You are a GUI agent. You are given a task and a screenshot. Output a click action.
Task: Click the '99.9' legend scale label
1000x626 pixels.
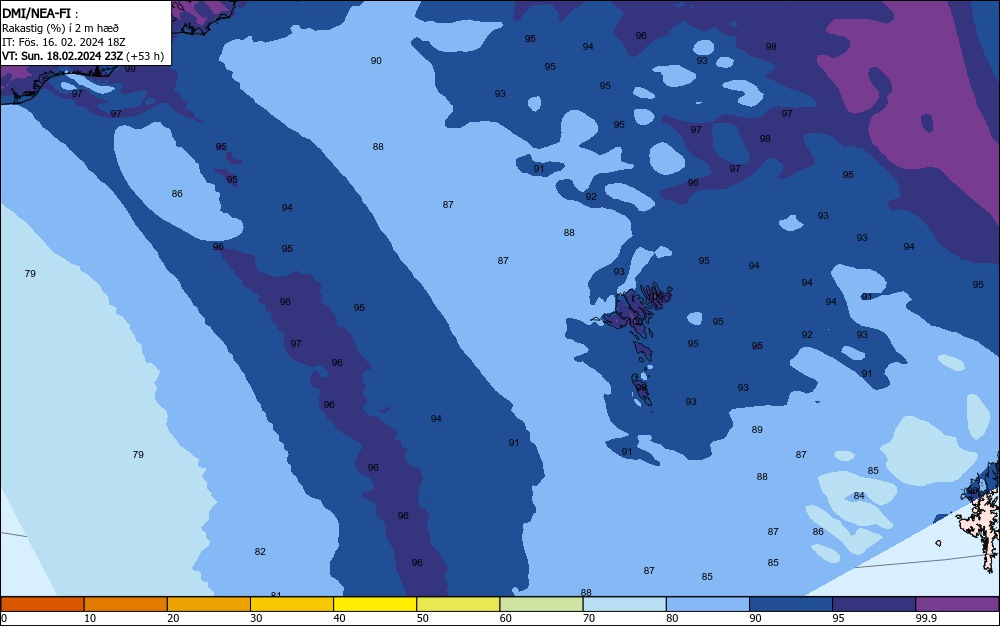click(925, 618)
